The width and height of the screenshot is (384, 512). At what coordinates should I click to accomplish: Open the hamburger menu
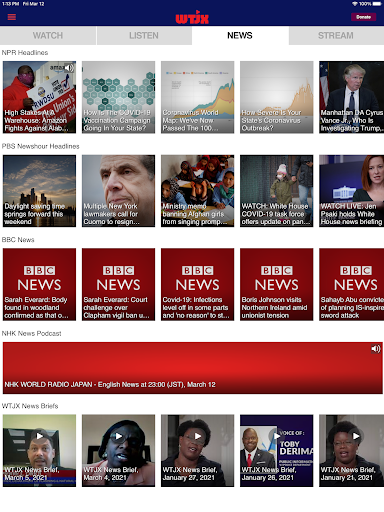point(12,17)
